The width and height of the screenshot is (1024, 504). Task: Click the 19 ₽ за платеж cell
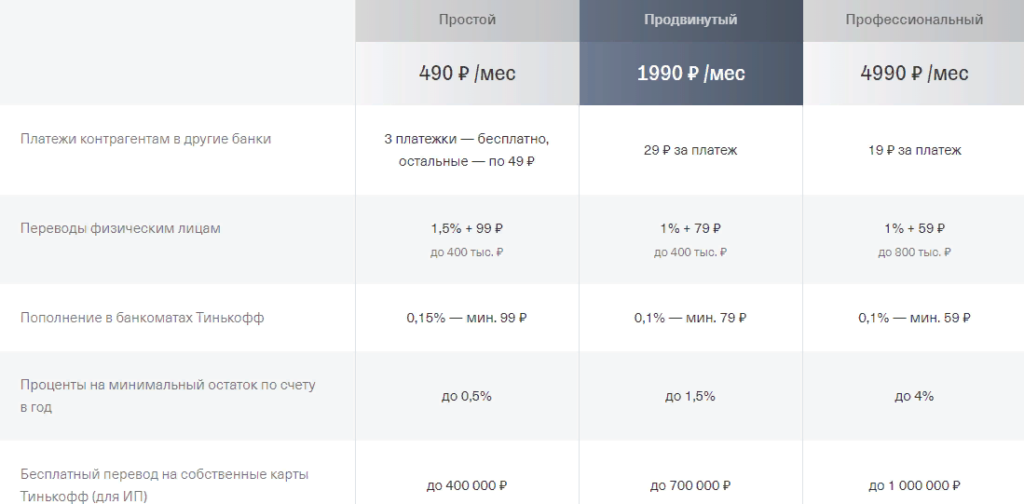point(914,150)
